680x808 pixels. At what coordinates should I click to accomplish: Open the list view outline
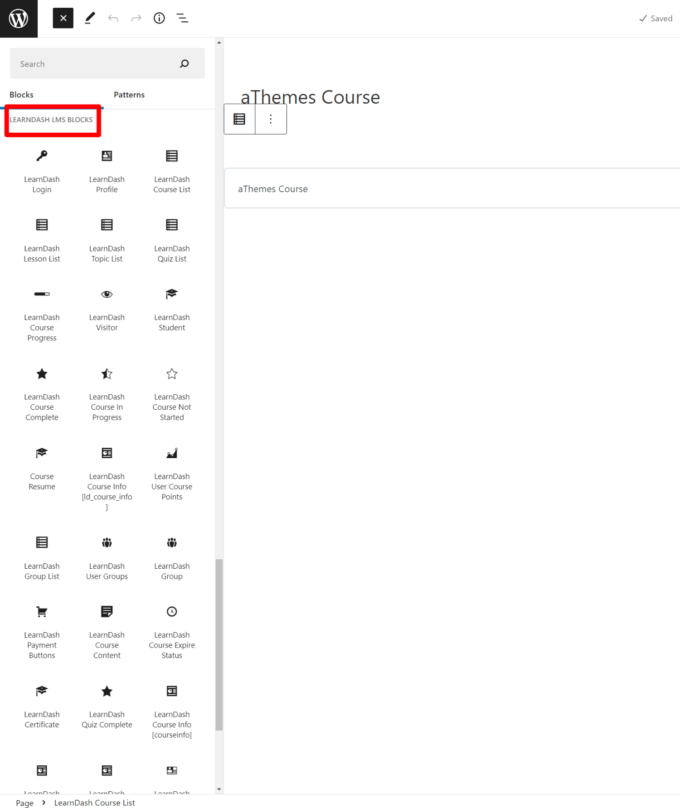[182, 19]
